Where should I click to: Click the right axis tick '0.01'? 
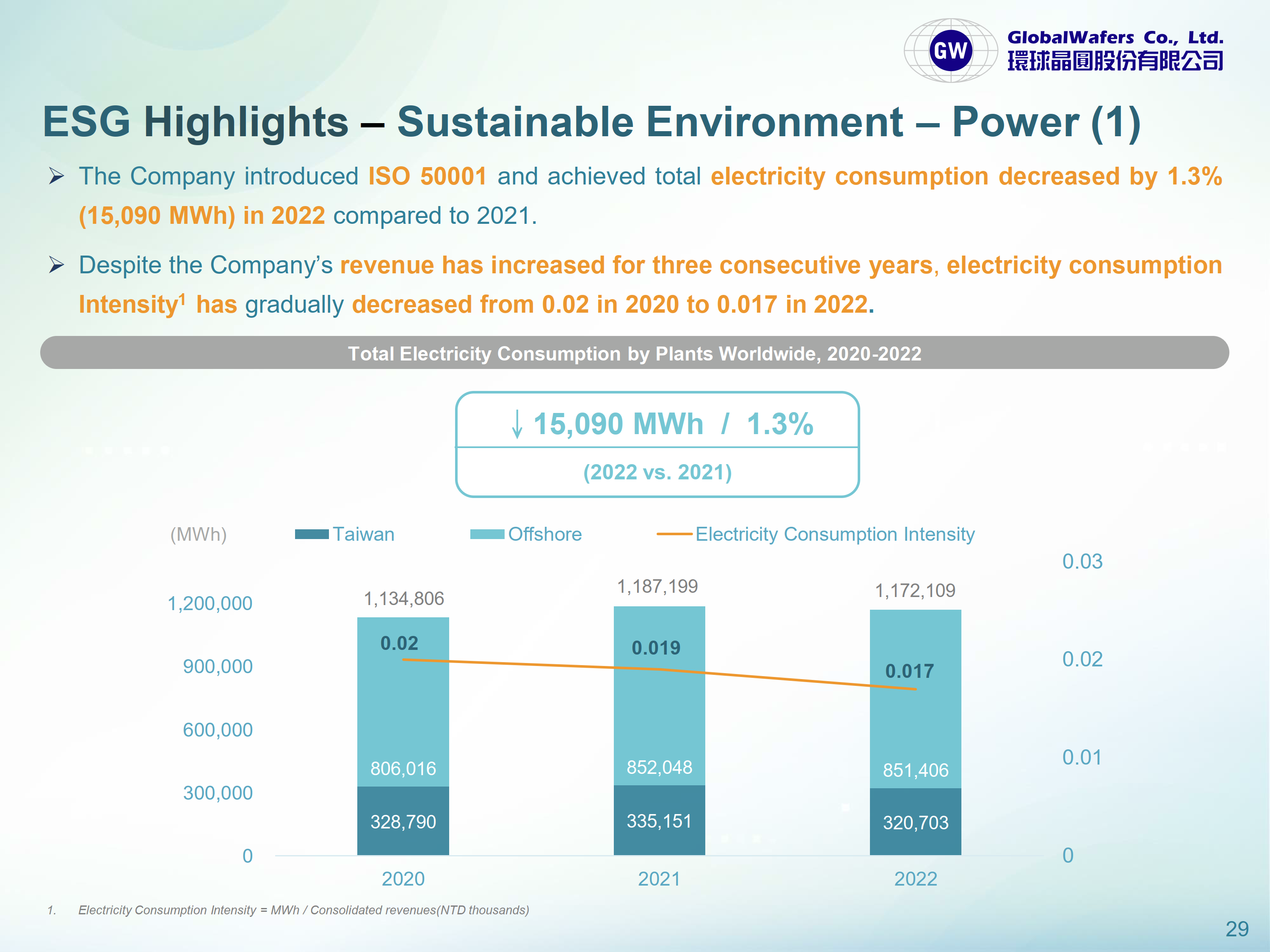click(1082, 757)
